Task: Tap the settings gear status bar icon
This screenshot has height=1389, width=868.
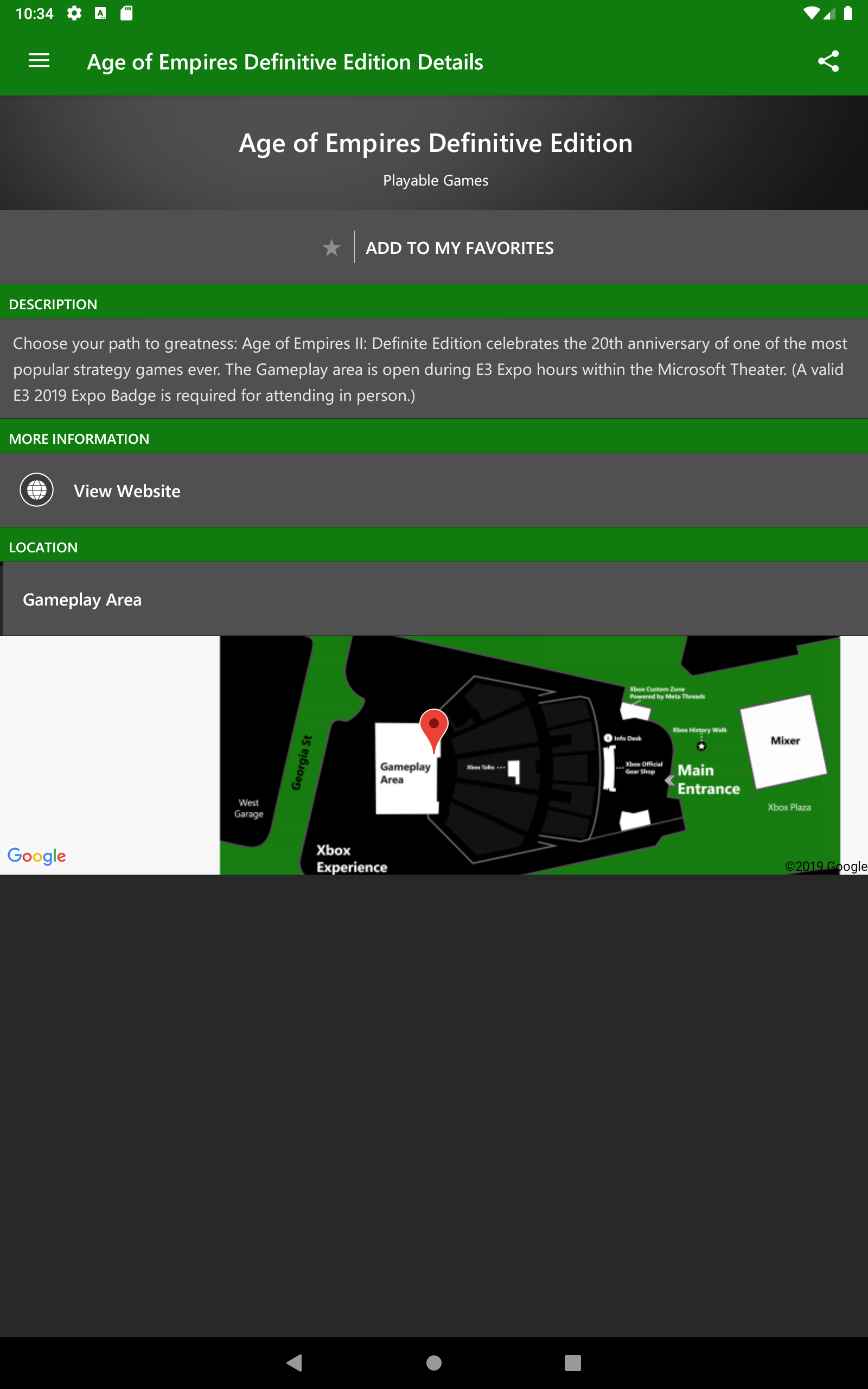Action: 74,13
